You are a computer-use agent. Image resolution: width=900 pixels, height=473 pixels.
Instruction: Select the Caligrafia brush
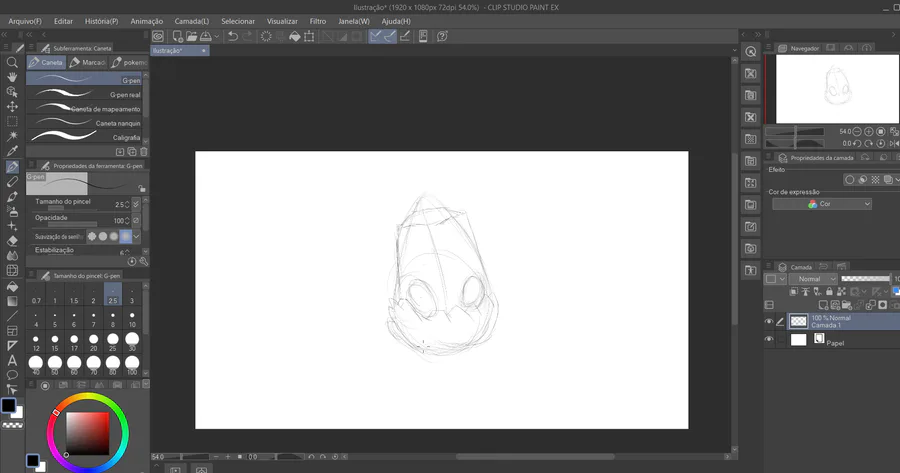tap(84, 137)
